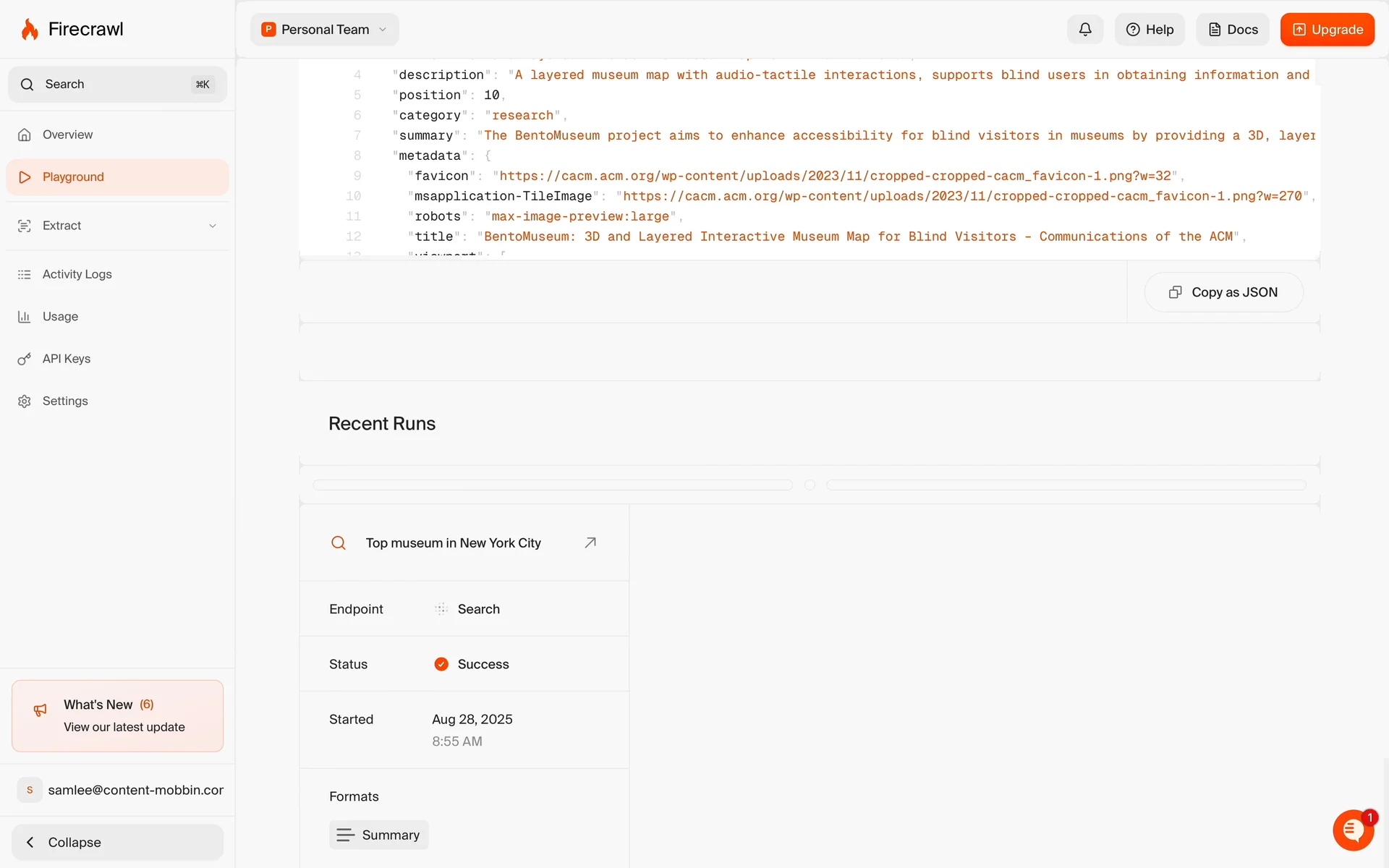
Task: Click Copy as JSON button
Action: coord(1223,292)
